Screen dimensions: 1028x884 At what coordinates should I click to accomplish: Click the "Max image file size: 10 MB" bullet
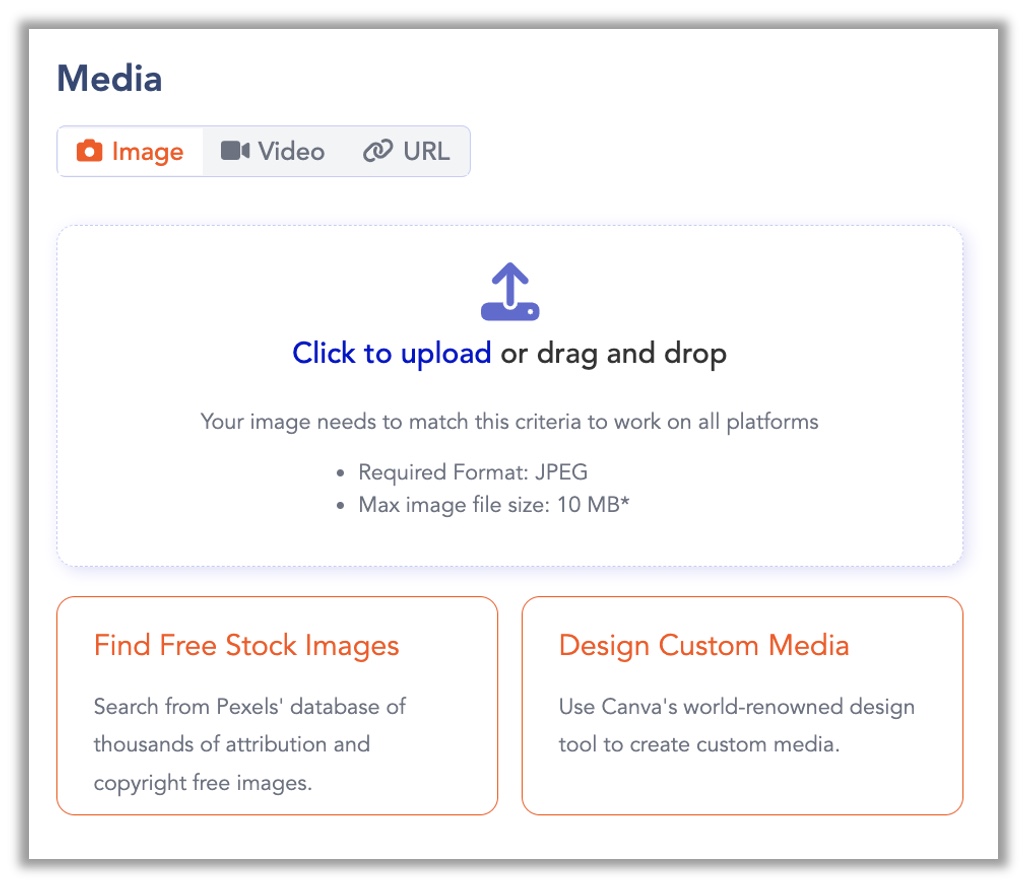[493, 505]
